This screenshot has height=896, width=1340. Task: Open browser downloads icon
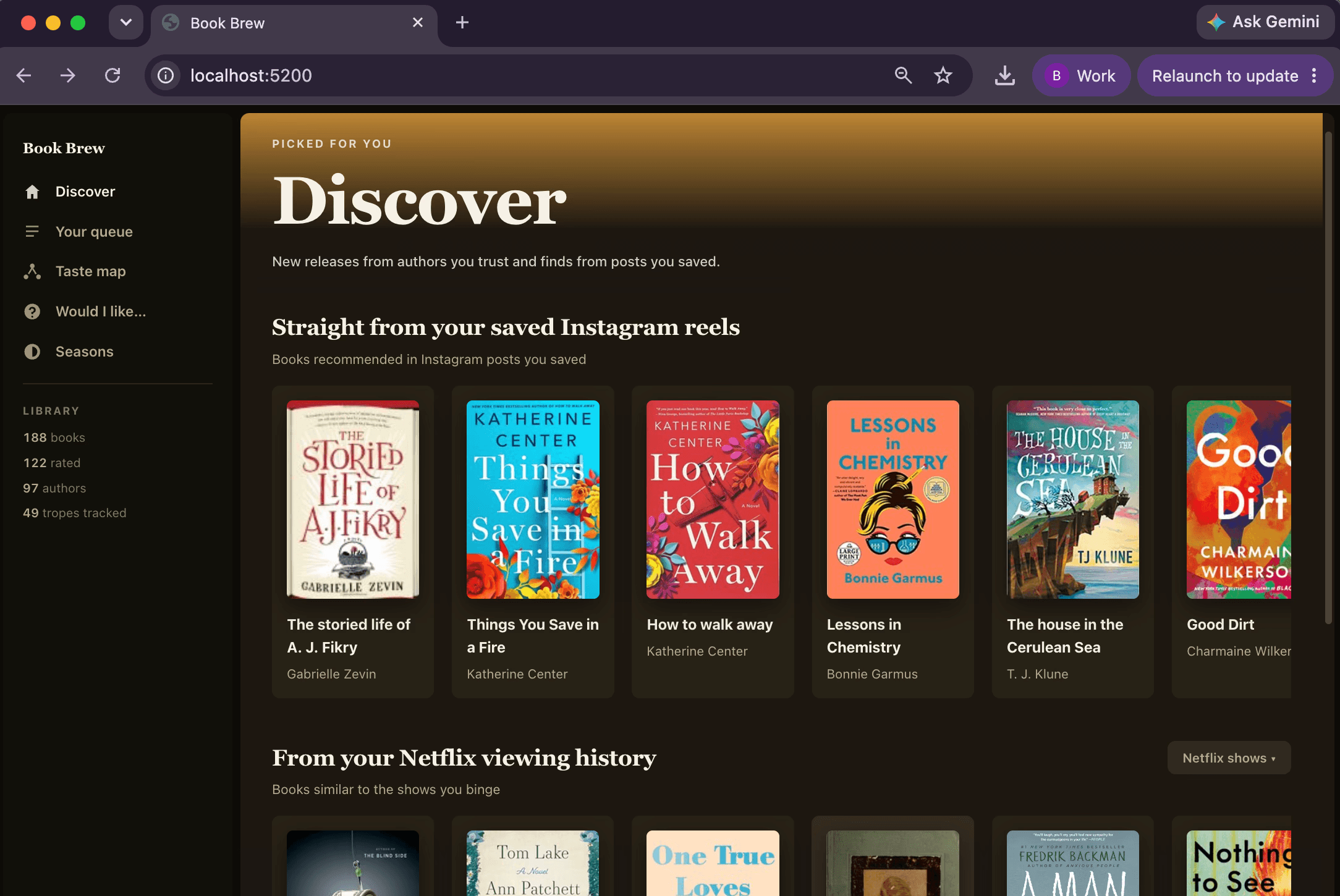pyautogui.click(x=1005, y=75)
